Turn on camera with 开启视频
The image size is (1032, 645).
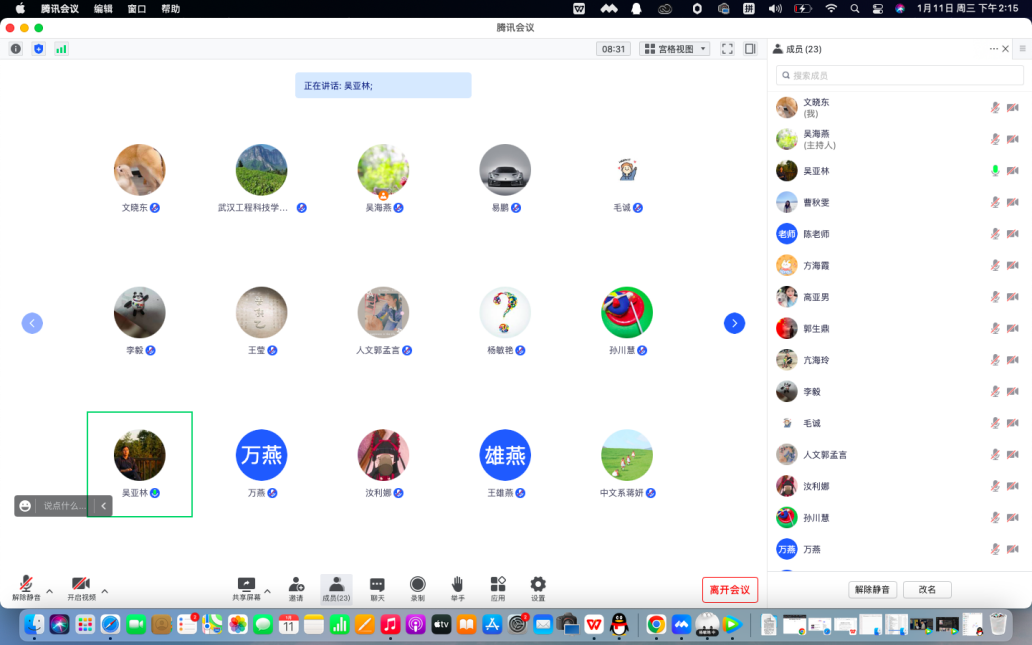point(81,587)
